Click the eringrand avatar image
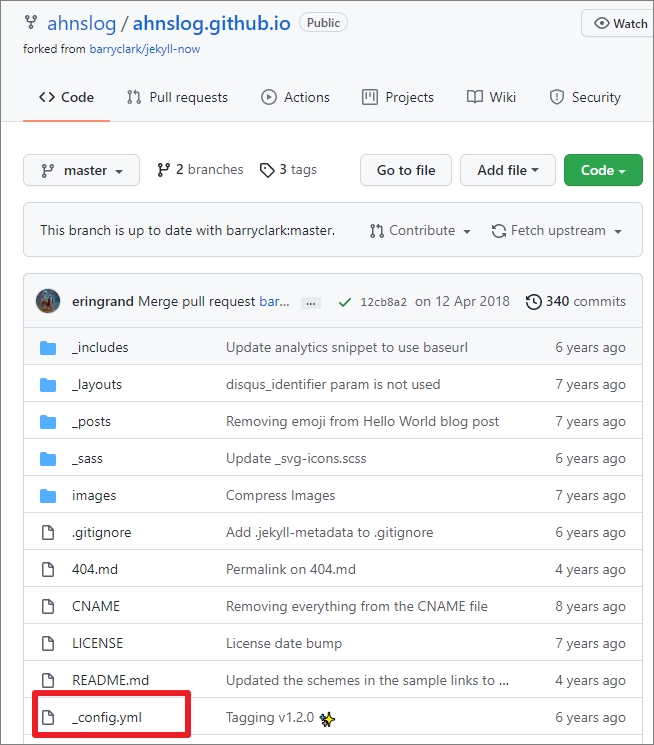Viewport: 654px width, 745px height. 48,301
